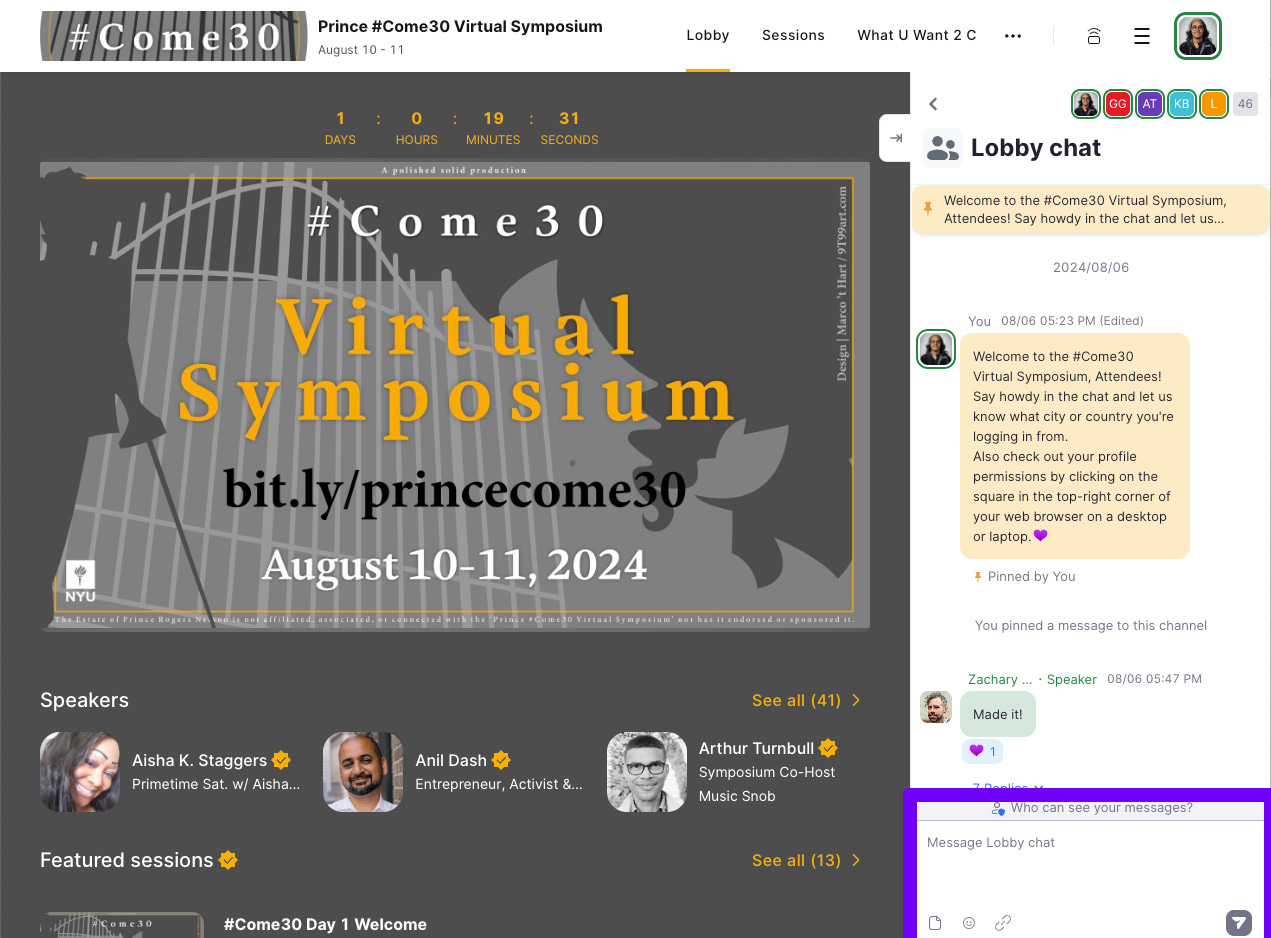Screen dimensions: 1271x938
Task: Click the verified badge next to Arthur Turnbull
Action: pyautogui.click(x=828, y=747)
